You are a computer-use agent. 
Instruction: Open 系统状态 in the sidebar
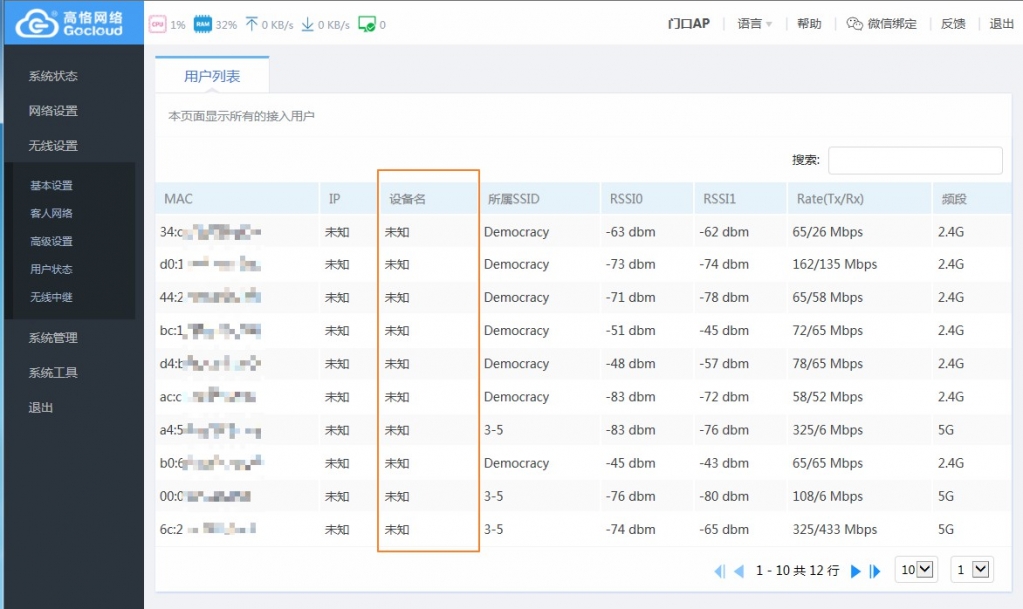(x=53, y=76)
